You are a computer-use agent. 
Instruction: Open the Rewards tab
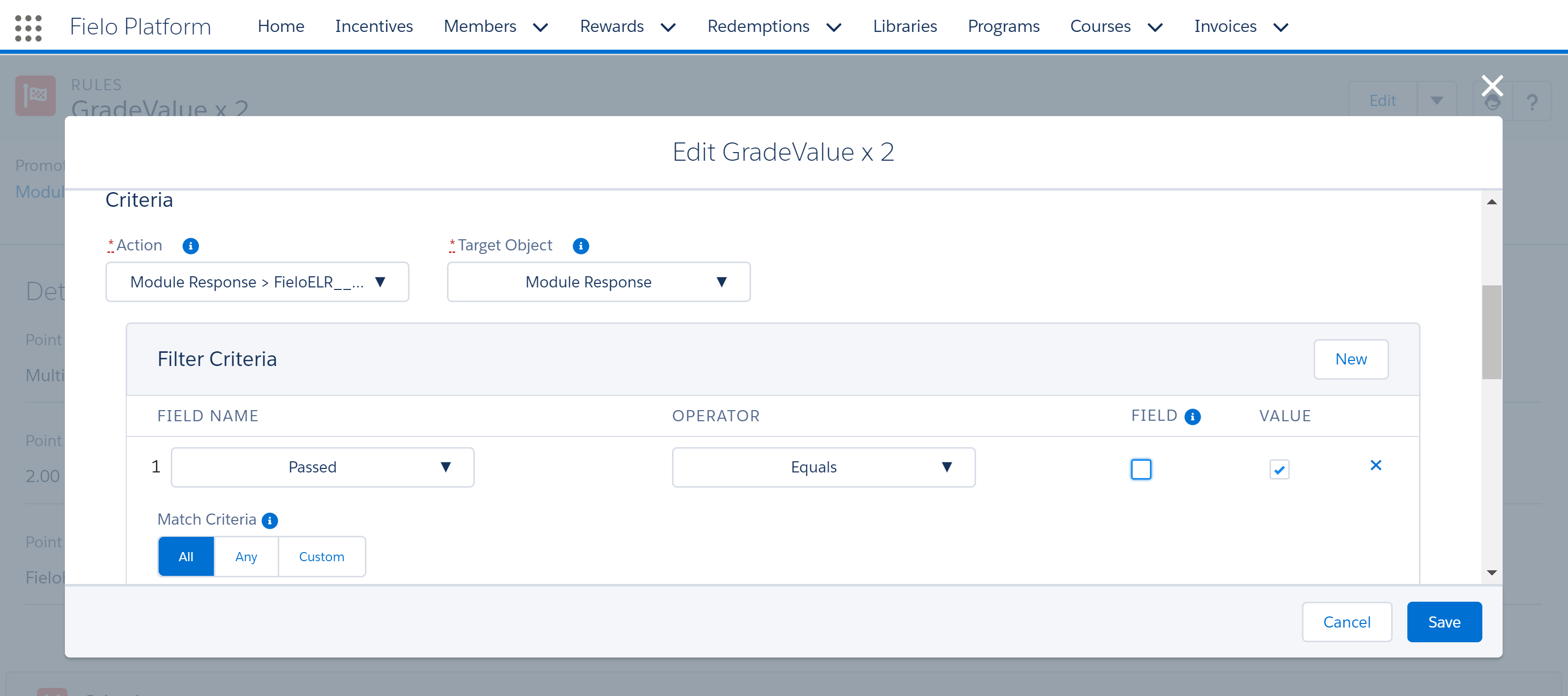[x=612, y=26]
